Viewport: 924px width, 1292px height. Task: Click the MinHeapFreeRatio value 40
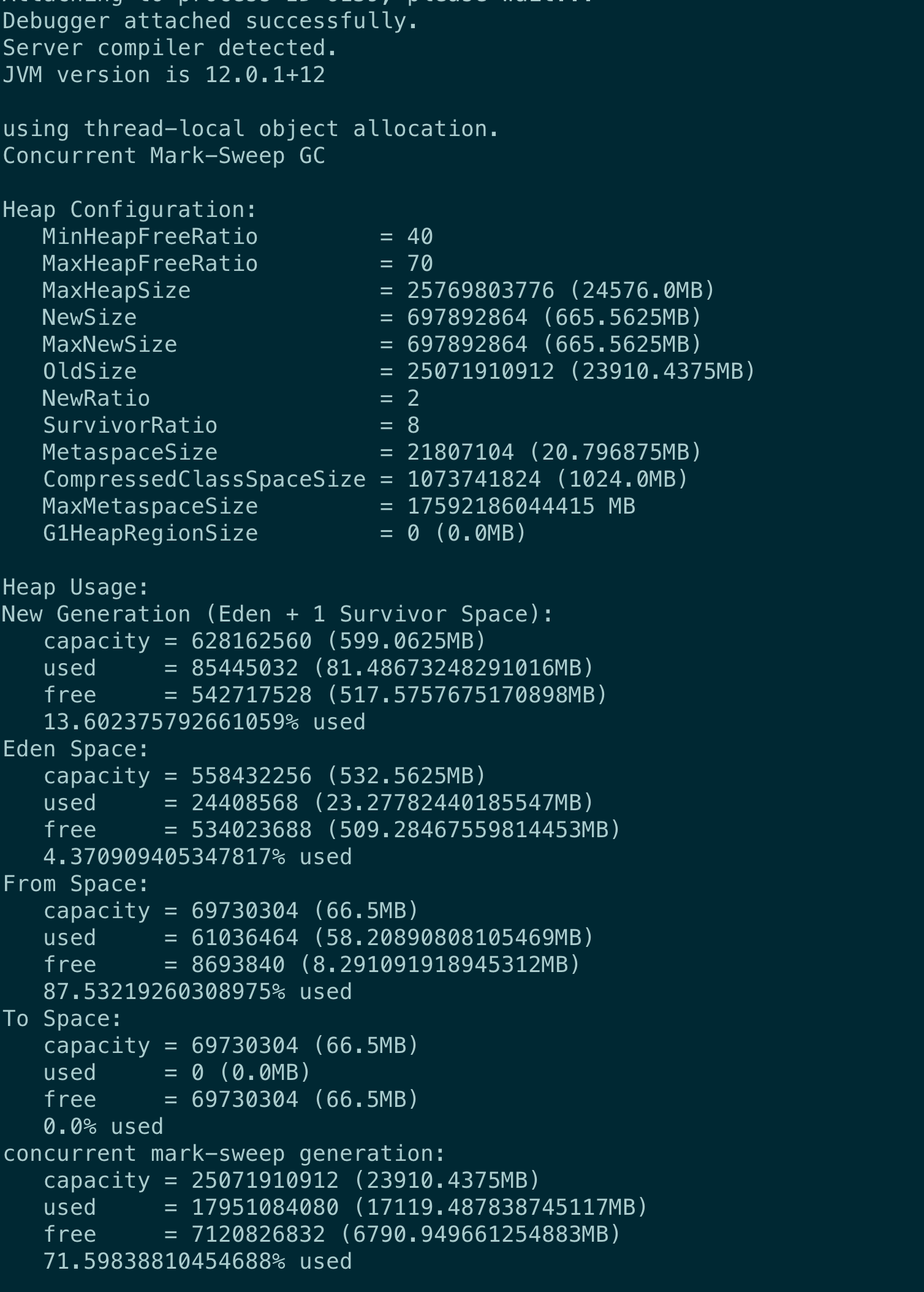click(420, 237)
